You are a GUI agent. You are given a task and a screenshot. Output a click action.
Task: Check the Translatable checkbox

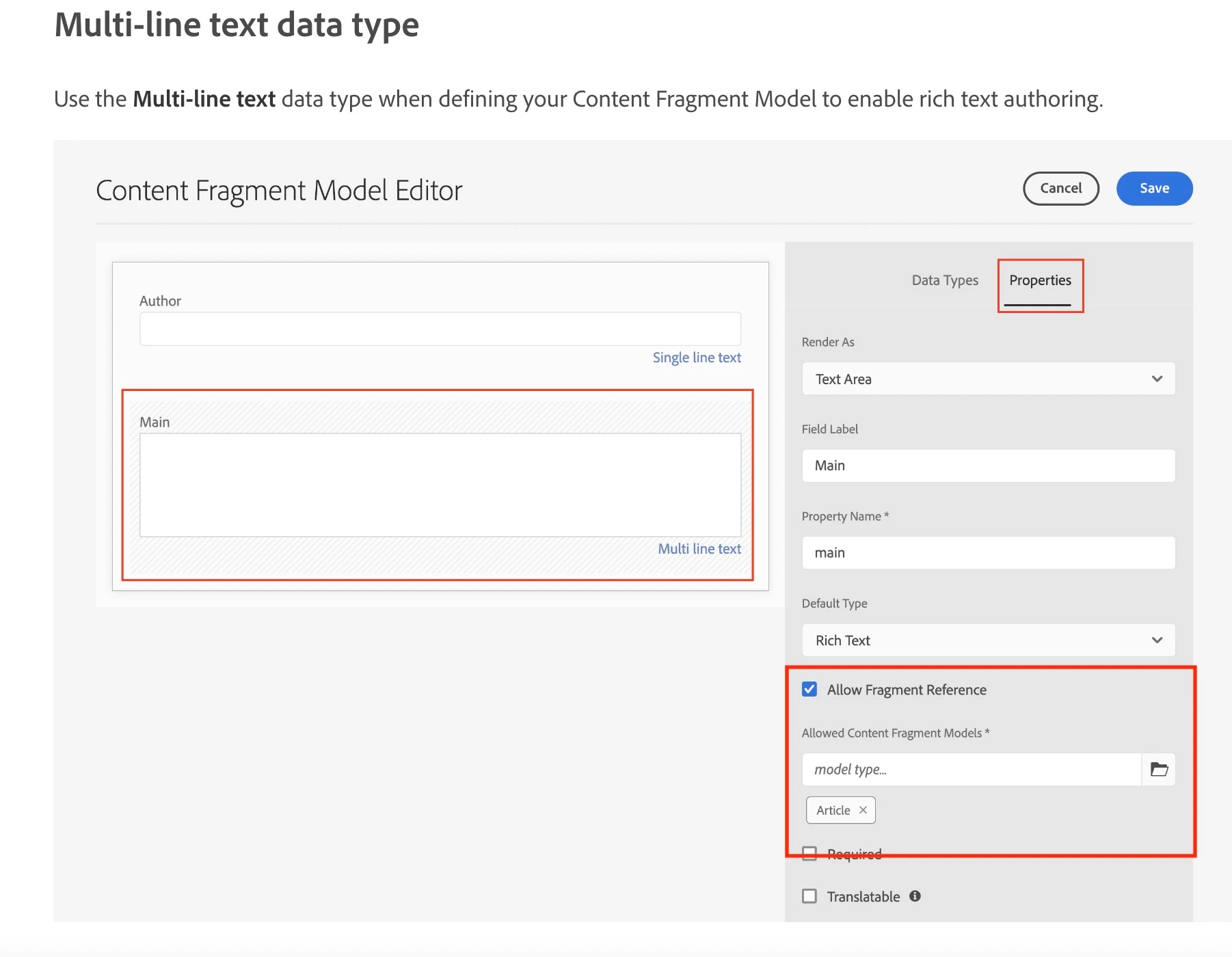(809, 896)
